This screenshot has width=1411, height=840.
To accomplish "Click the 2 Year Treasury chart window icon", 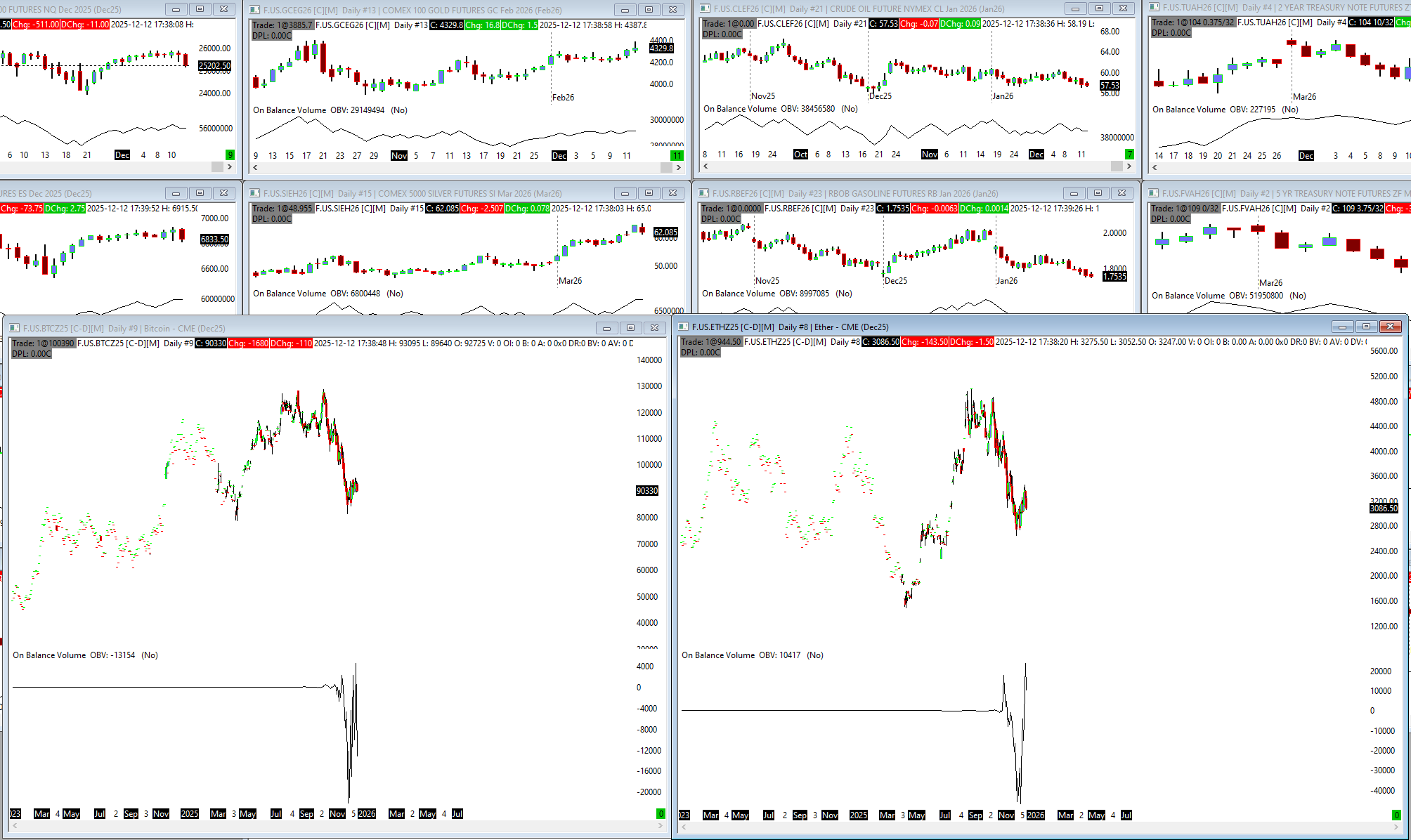I will click(1153, 8).
